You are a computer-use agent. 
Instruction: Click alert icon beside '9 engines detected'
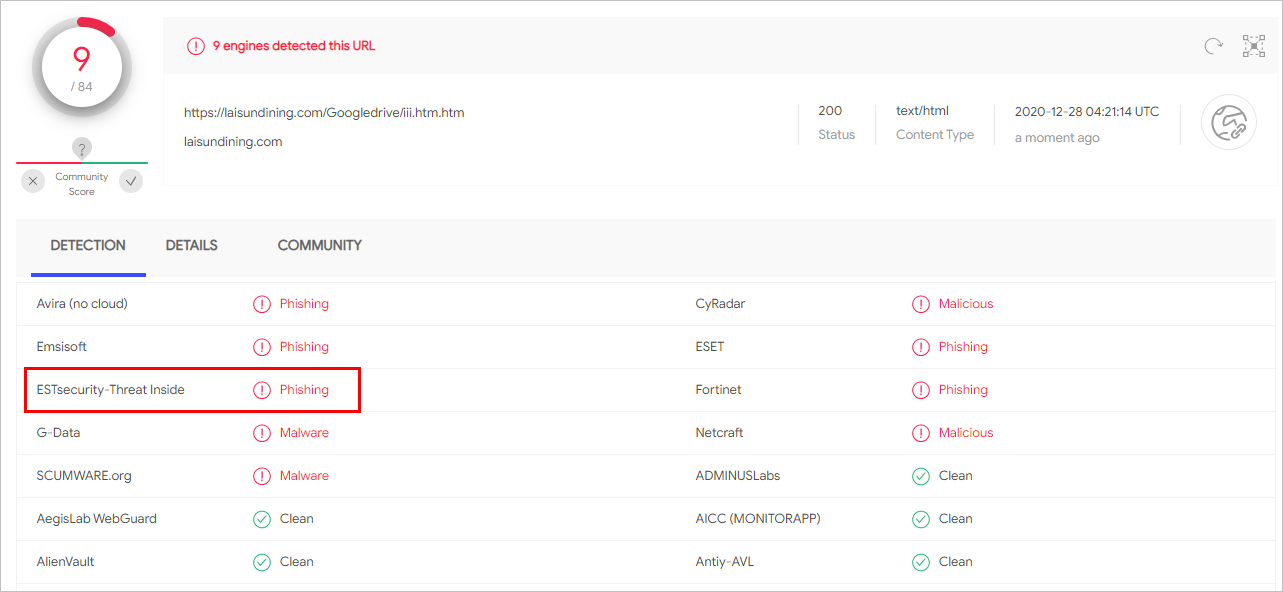click(x=196, y=46)
